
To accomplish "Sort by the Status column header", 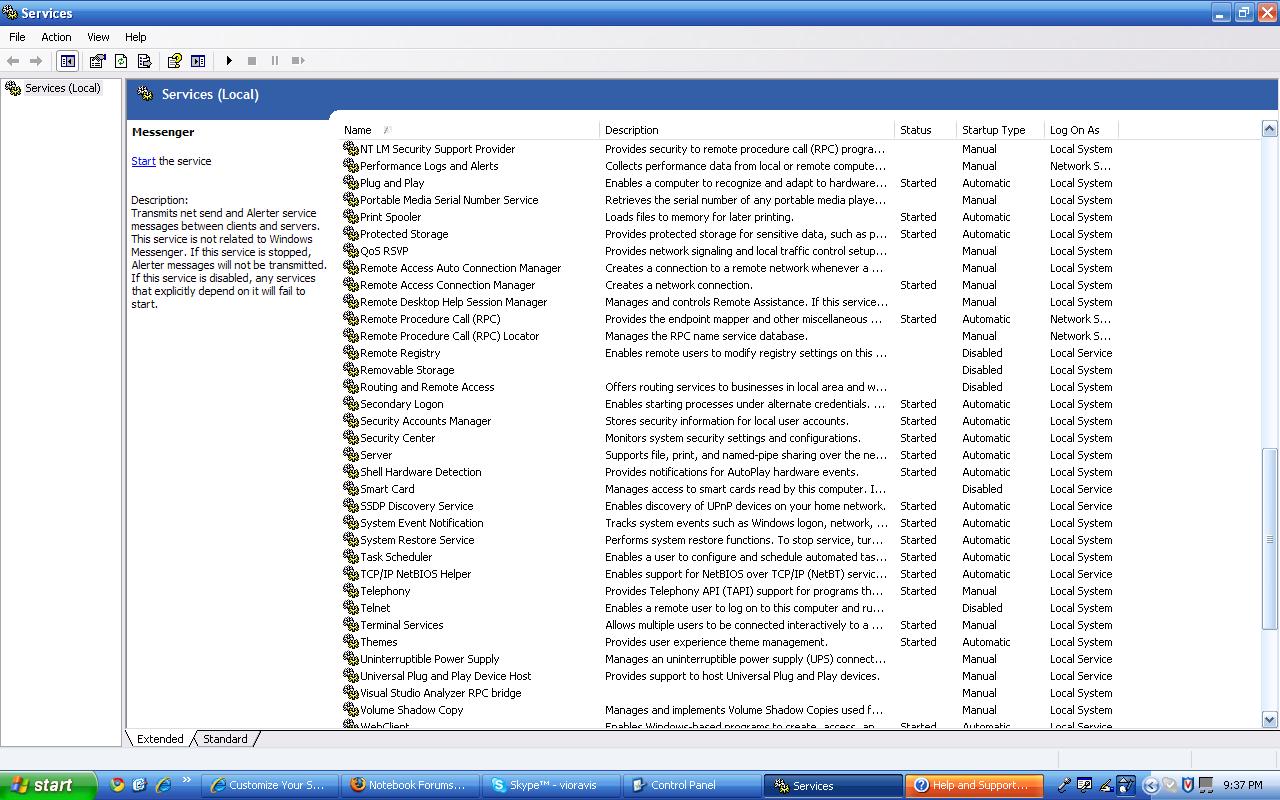I will click(x=925, y=130).
